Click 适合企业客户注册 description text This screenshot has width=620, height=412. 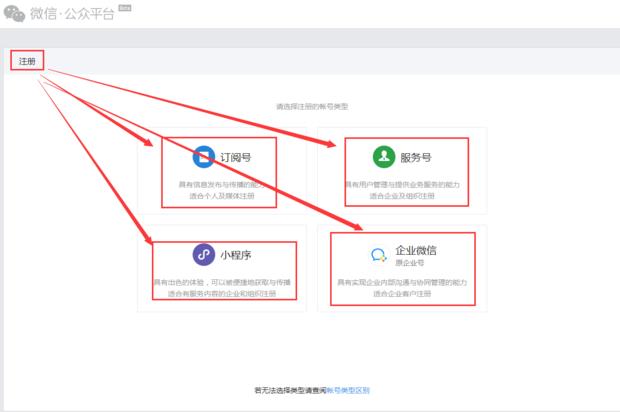tap(402, 293)
